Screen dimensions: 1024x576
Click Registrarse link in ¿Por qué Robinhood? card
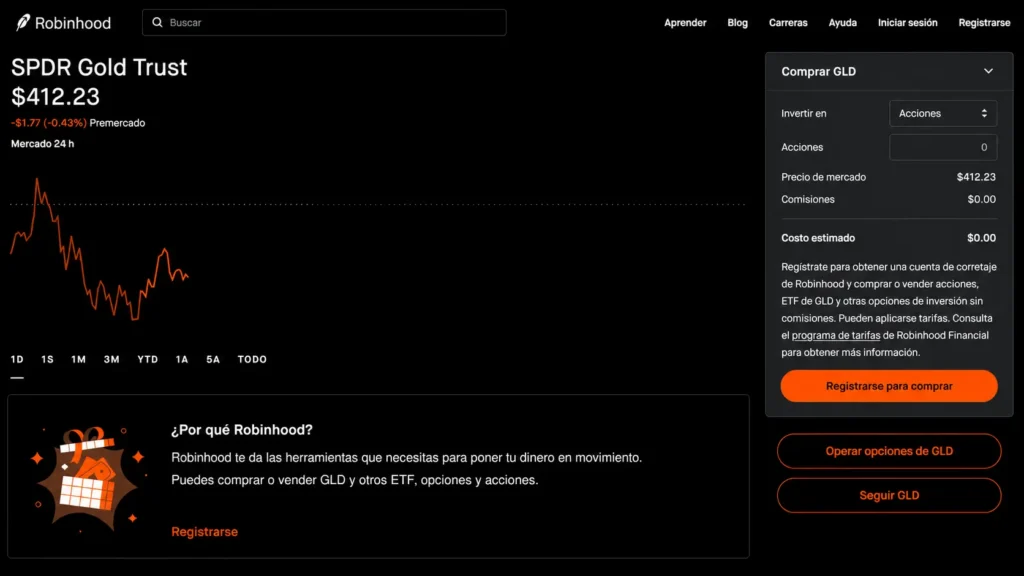click(x=204, y=532)
